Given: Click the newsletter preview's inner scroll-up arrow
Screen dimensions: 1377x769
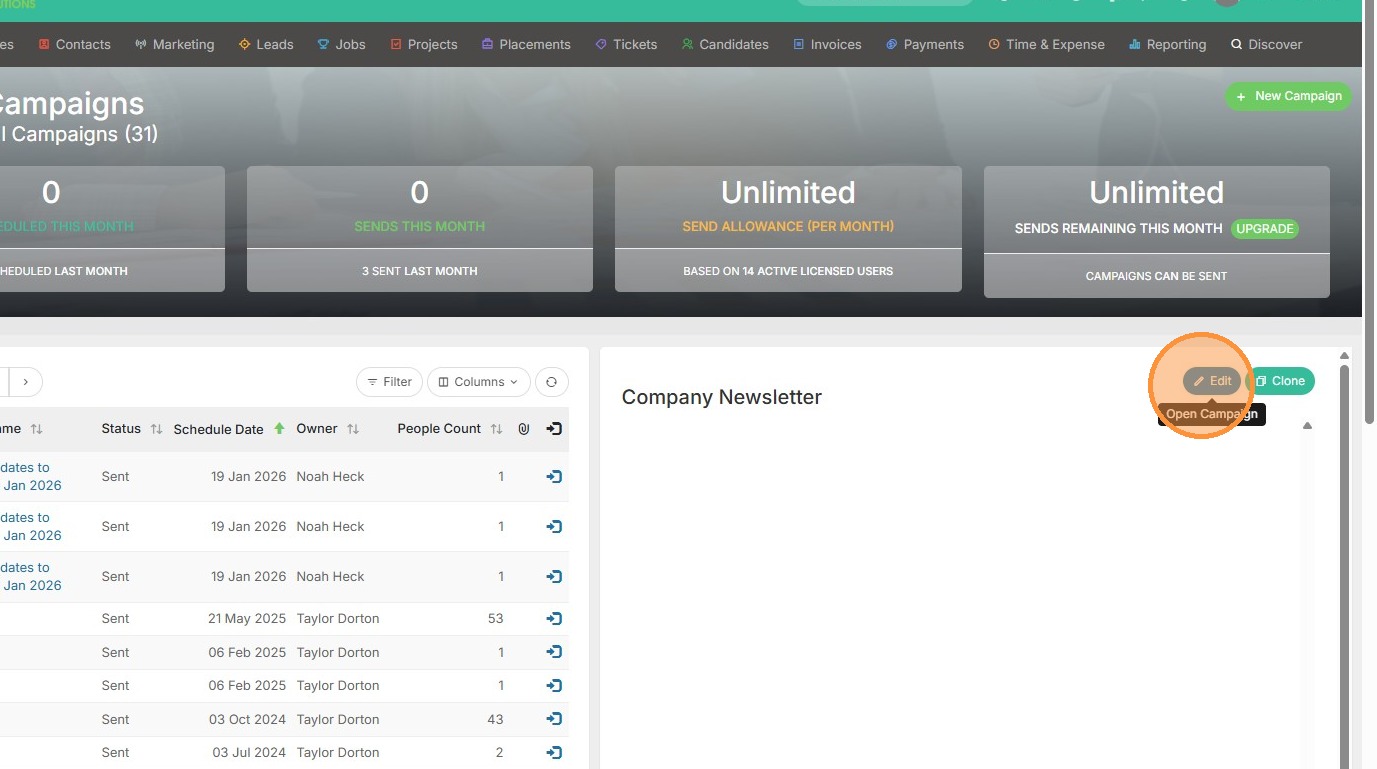Looking at the screenshot, I should [x=1307, y=426].
